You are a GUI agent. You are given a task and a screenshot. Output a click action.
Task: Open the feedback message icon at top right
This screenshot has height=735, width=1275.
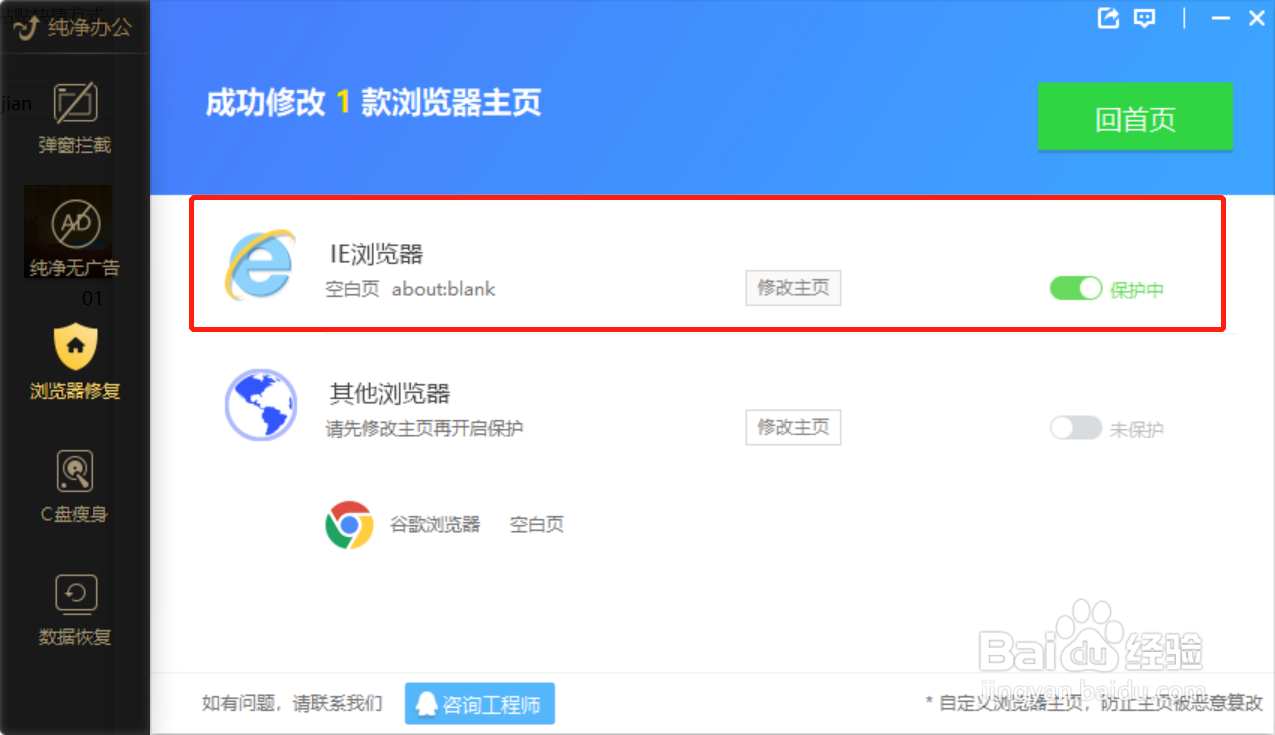(1143, 18)
